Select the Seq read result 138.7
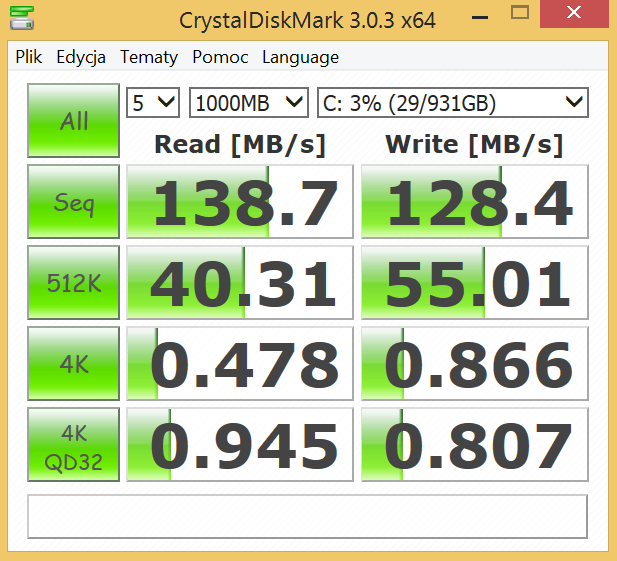 (240, 201)
